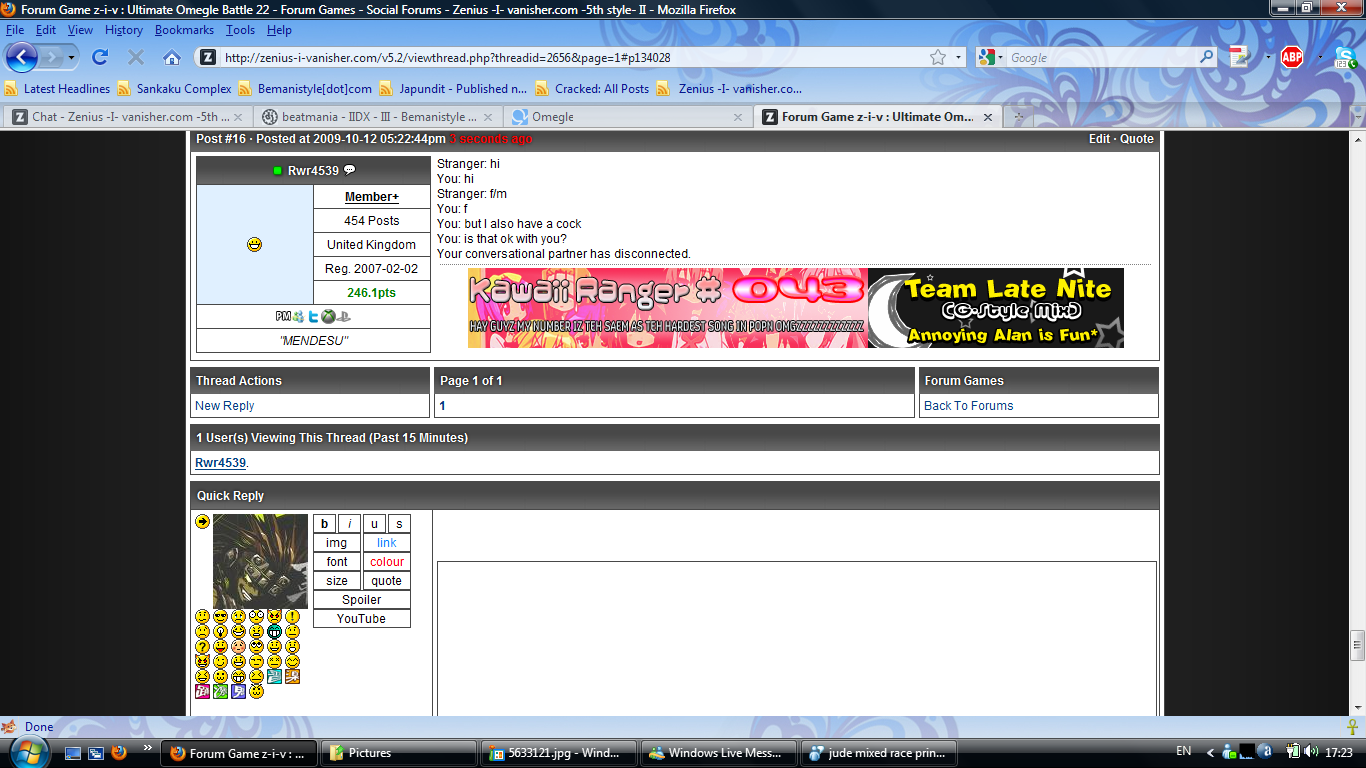Click the yellow arrow beside the avatar
The height and width of the screenshot is (768, 1366).
point(202,521)
